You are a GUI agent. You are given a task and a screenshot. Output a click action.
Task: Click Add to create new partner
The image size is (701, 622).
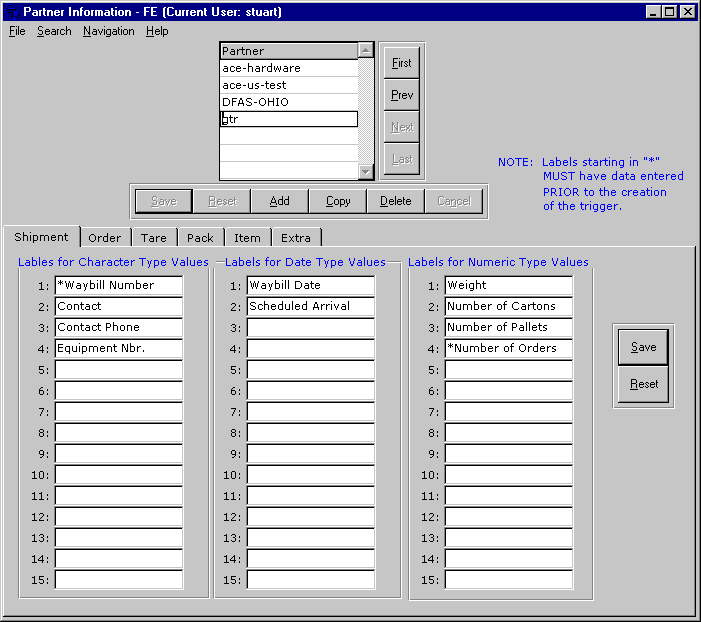click(280, 201)
